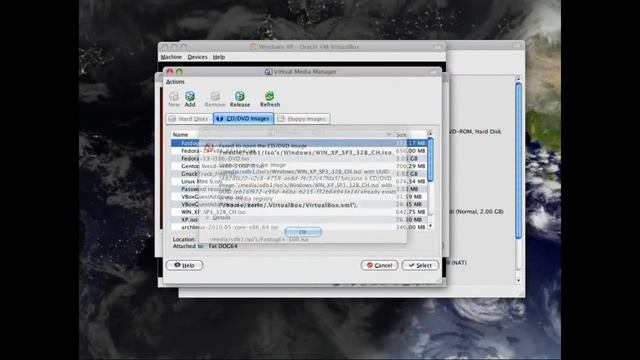Screen dimensions: 640x360
Task: Switch to the Floppy Images tab
Action: coord(302,119)
